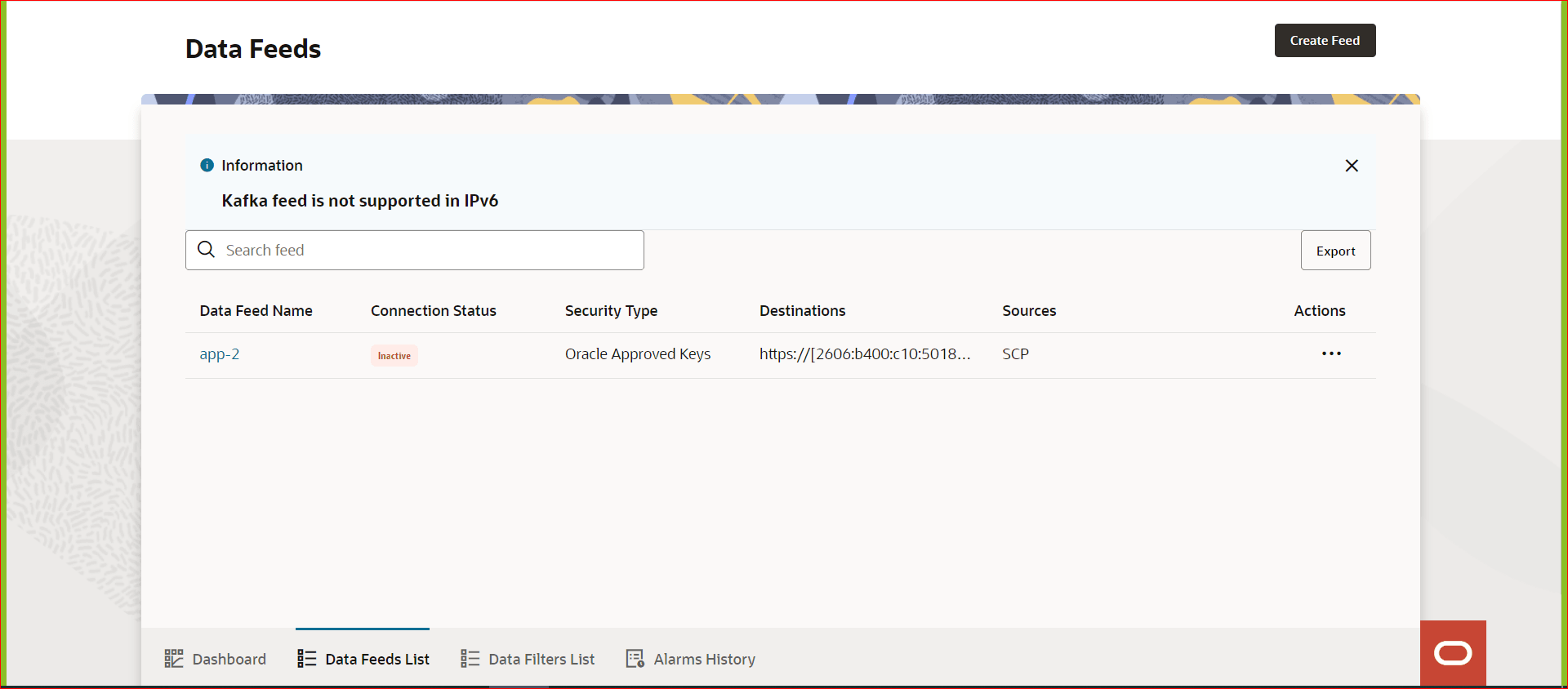Click the Inactive status badge for app-2
Viewport: 1568px width, 689px height.
point(394,355)
